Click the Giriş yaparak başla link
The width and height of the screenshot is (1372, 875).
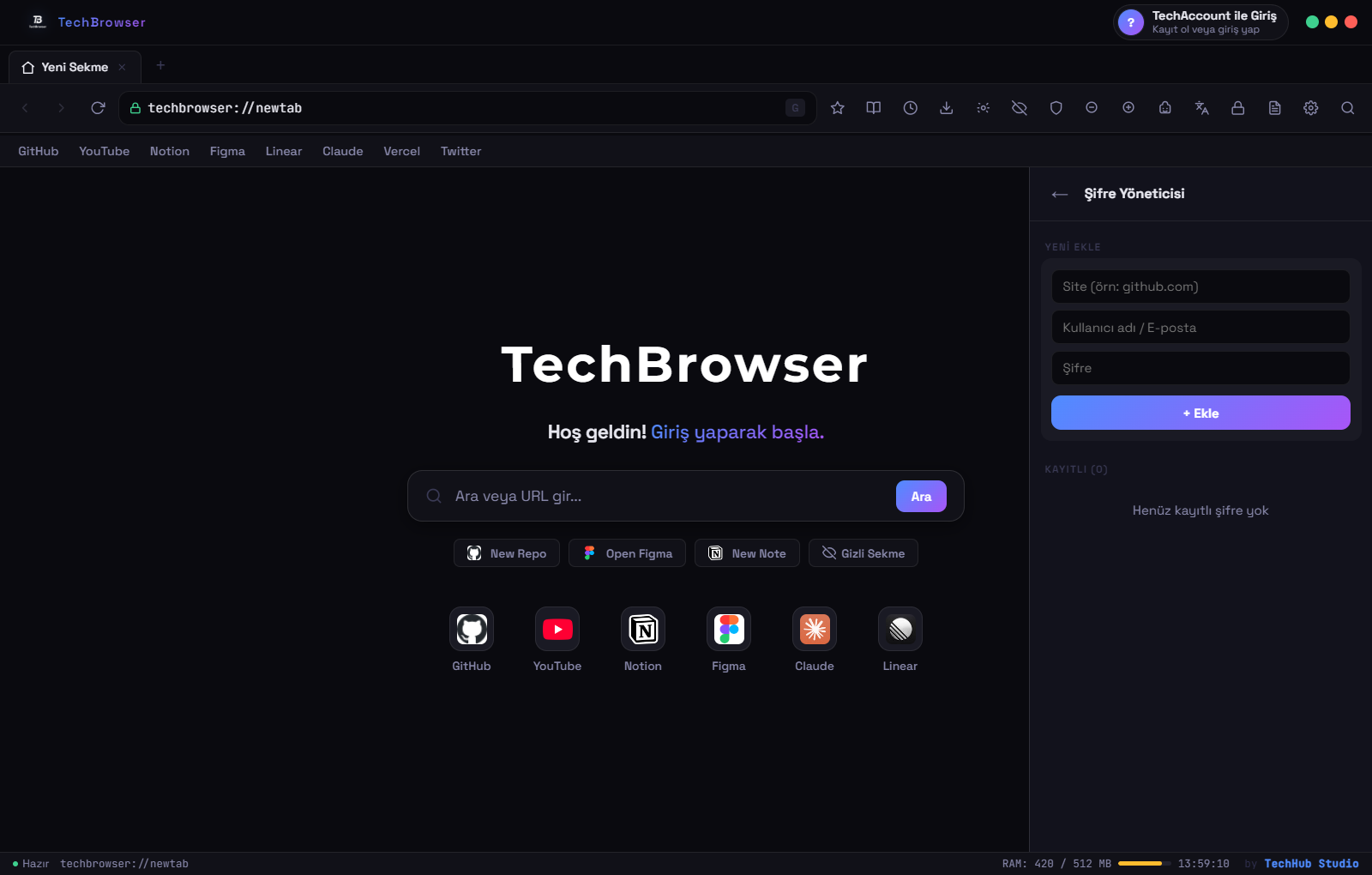coord(737,432)
